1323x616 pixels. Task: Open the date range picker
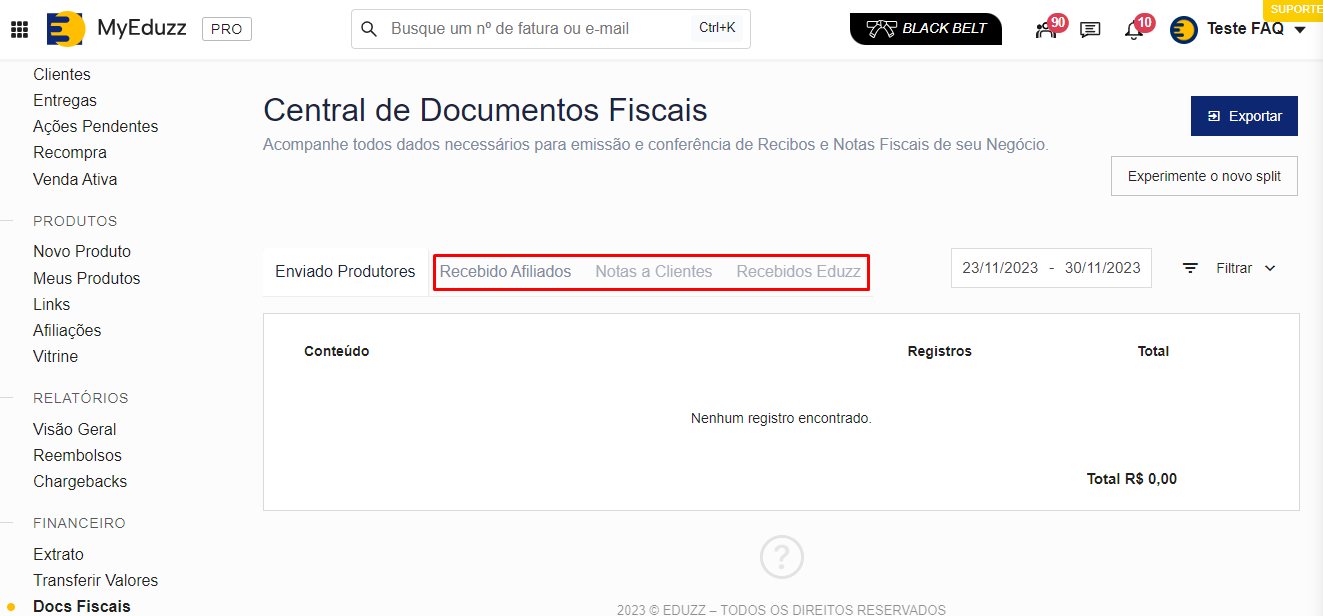point(1050,268)
